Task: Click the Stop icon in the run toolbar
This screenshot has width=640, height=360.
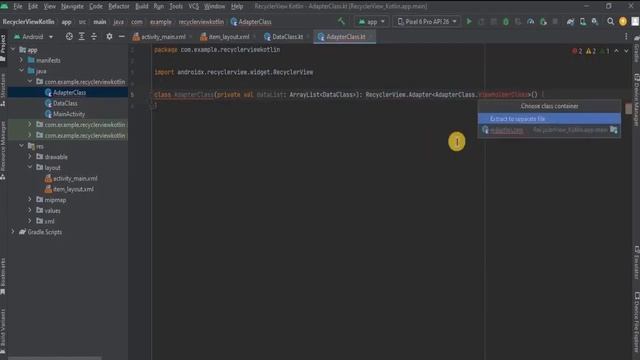Action: [x=555, y=22]
